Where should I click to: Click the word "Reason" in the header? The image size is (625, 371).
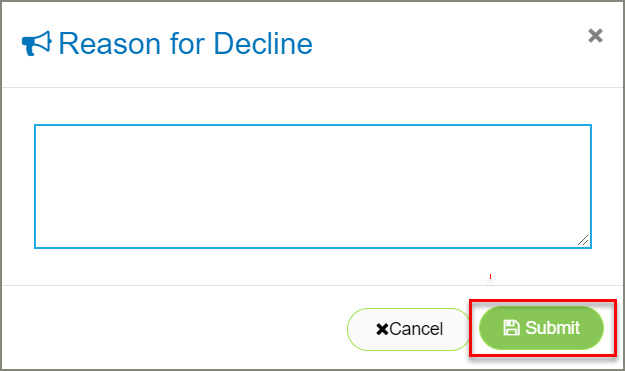tap(110, 43)
